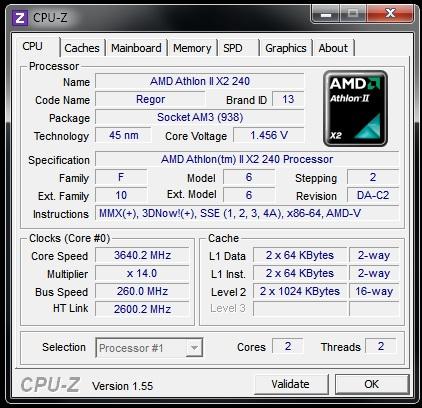This screenshot has height=408, width=422.
Task: Click the maximize window button
Action: click(x=353, y=14)
